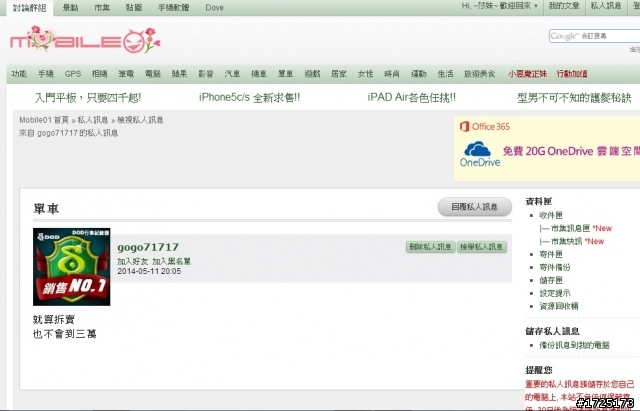640x411 pixels.
Task: Go to Mobile01 首頁 breadcrumb
Action: pos(44,120)
